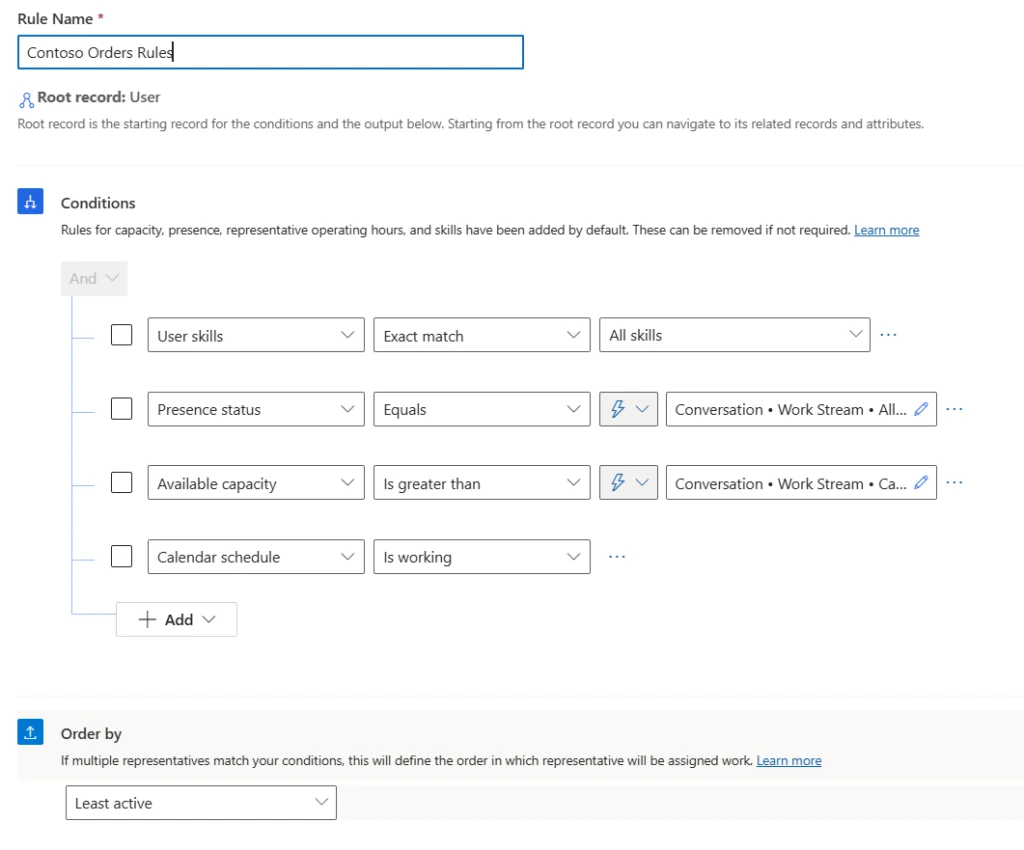
Task: Open the And logical operator dropdown
Action: [93, 278]
